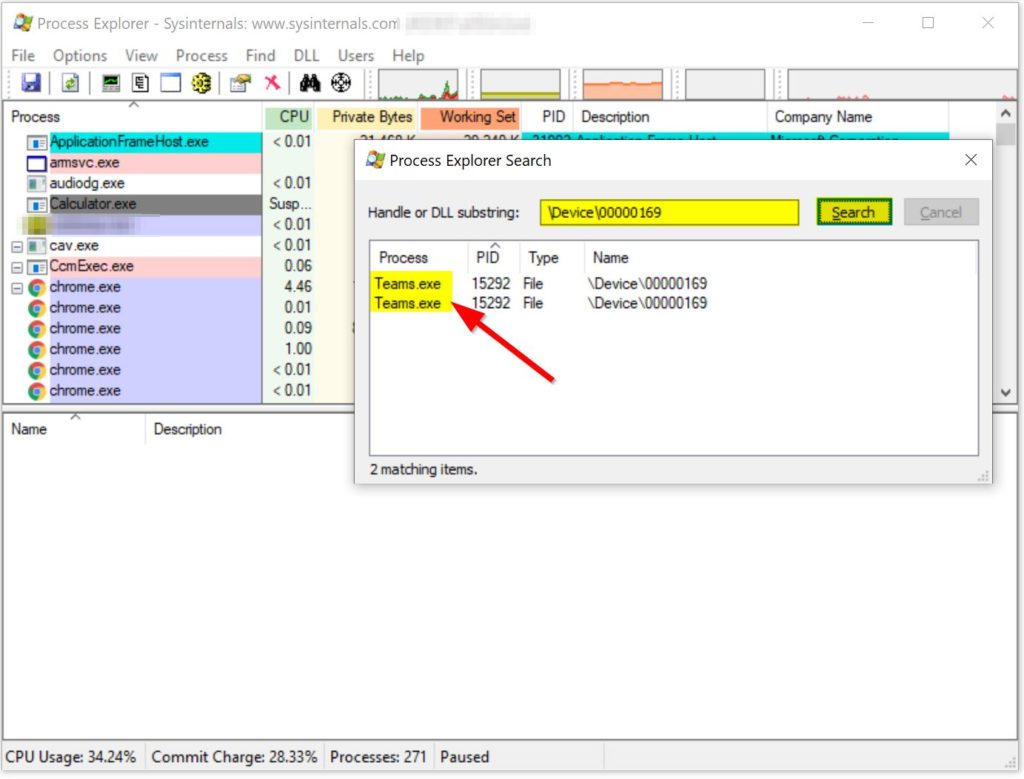Click the binoculars Find Handle icon
1024x779 pixels.
pyautogui.click(x=310, y=84)
